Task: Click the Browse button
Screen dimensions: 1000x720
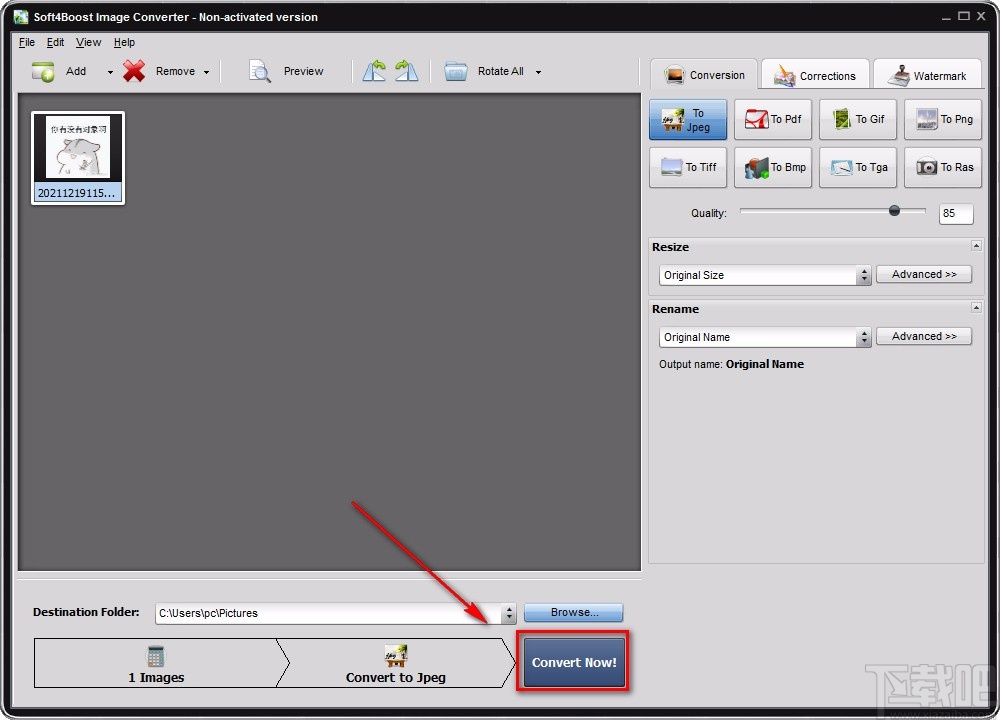Action: pos(573,612)
